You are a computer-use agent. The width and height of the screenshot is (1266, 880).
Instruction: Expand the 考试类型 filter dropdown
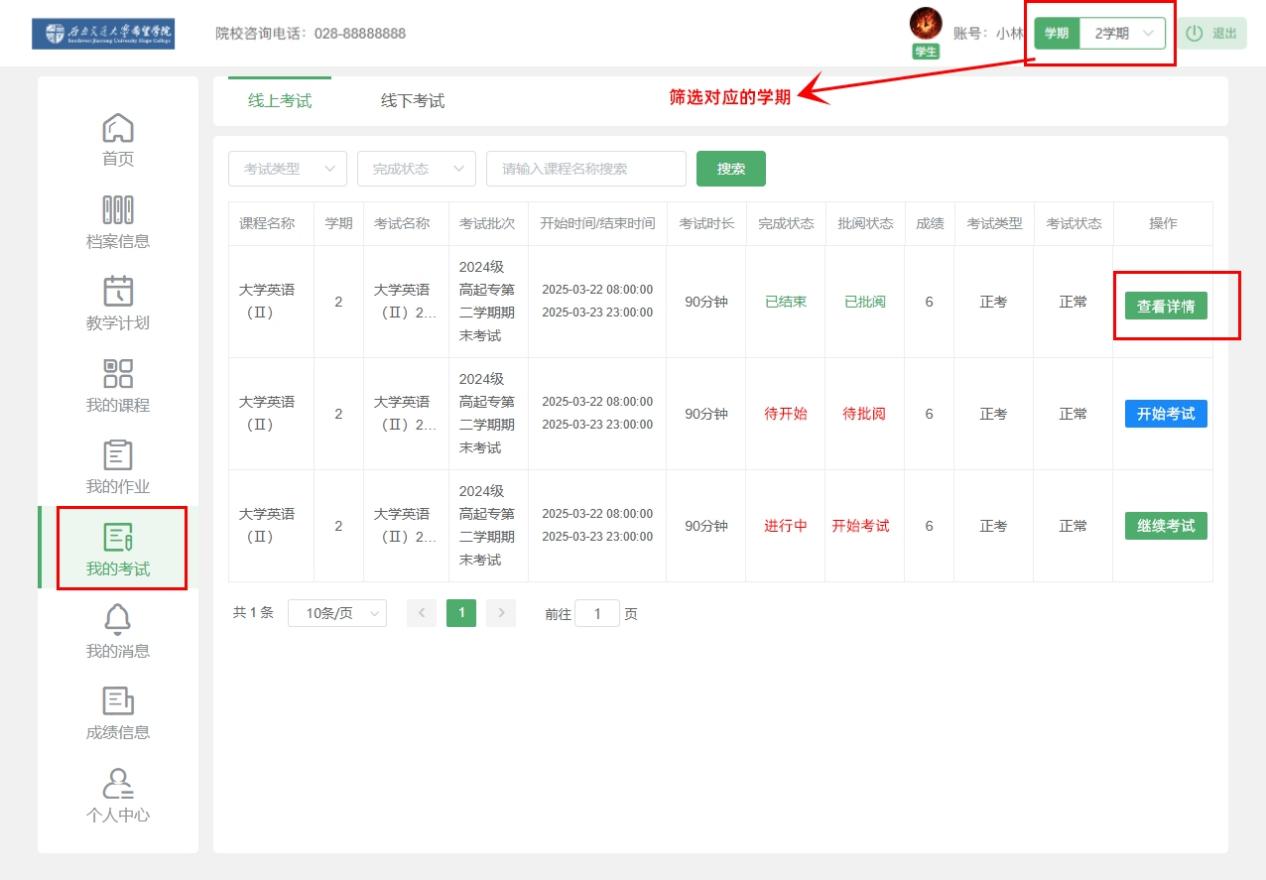pyautogui.click(x=288, y=169)
